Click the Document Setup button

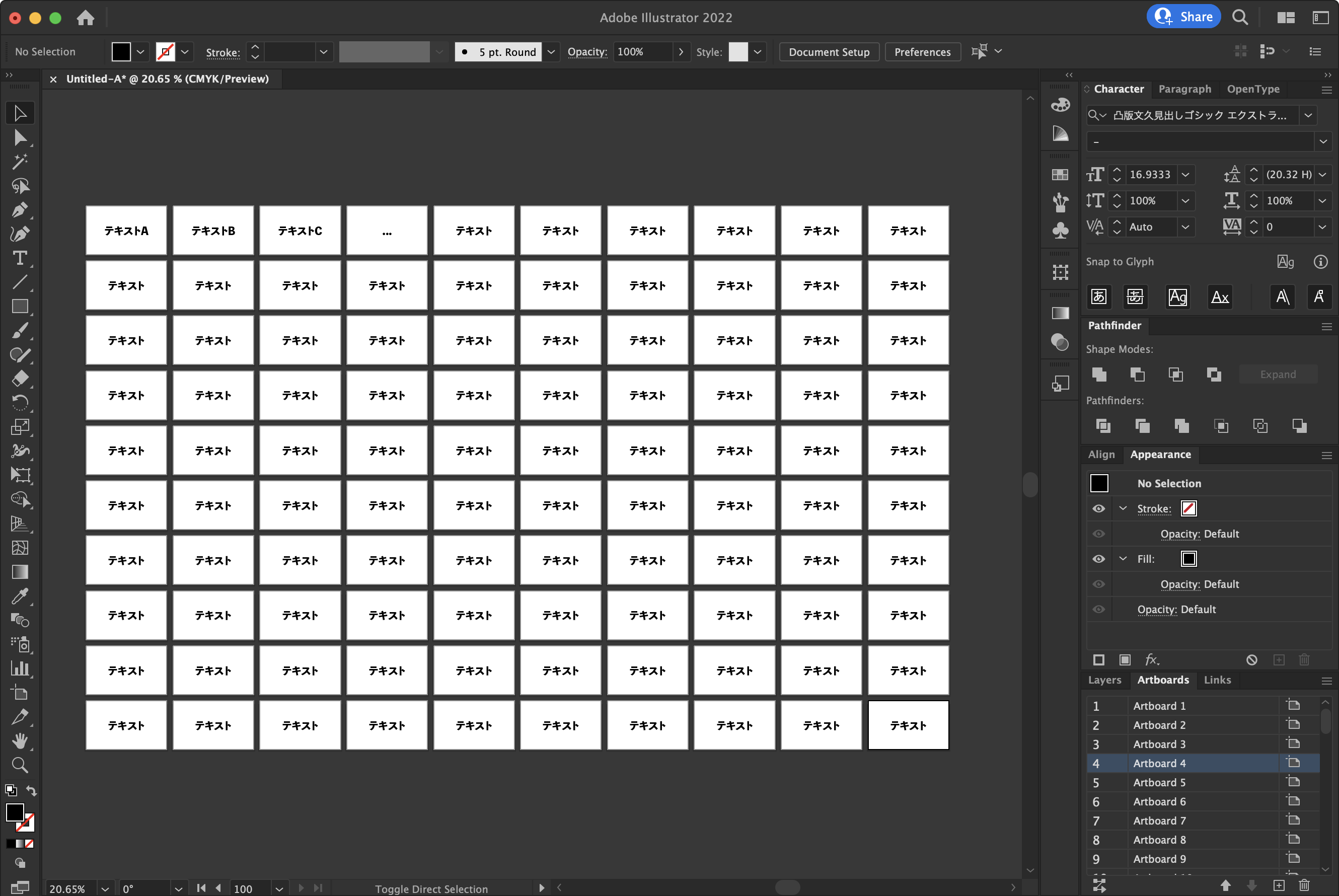[x=829, y=52]
